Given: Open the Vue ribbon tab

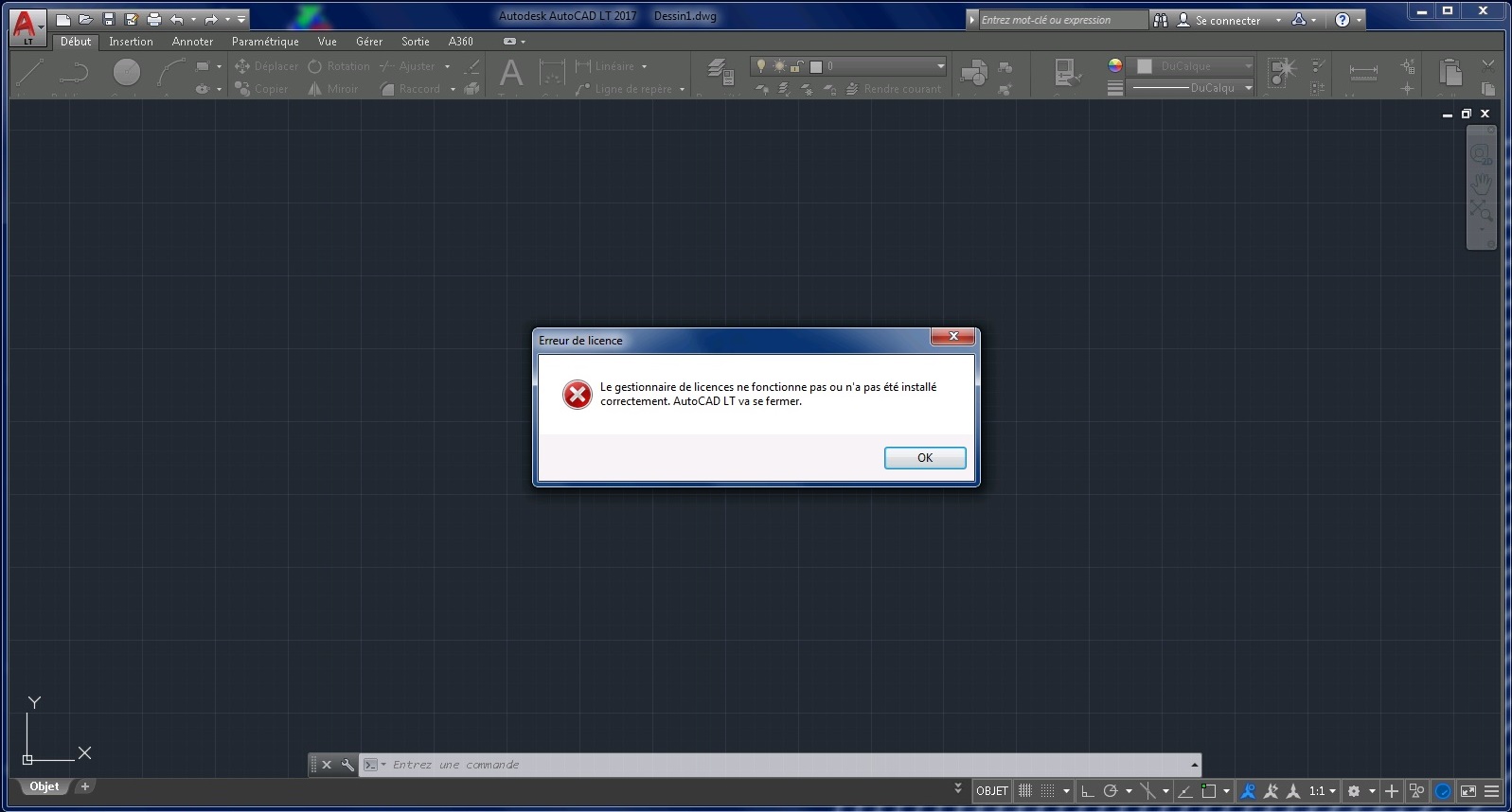Looking at the screenshot, I should coord(327,42).
